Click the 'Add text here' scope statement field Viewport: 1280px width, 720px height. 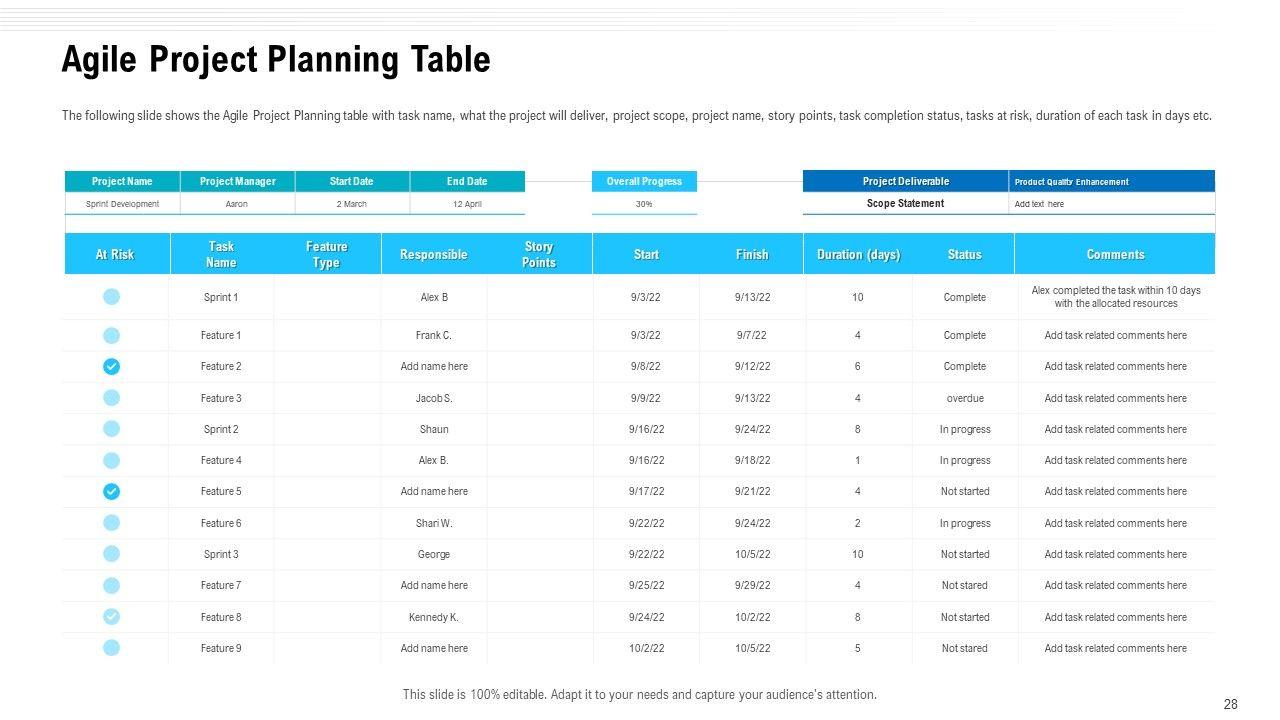1039,204
